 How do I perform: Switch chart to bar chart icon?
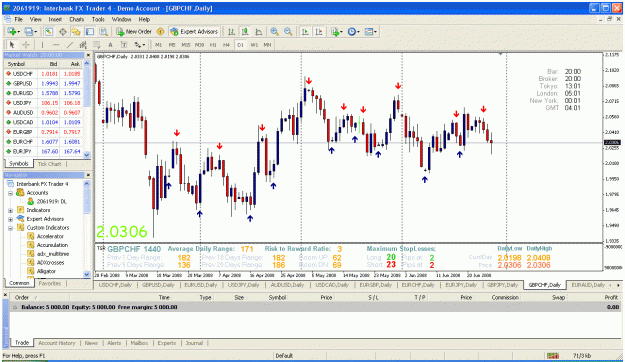point(231,31)
